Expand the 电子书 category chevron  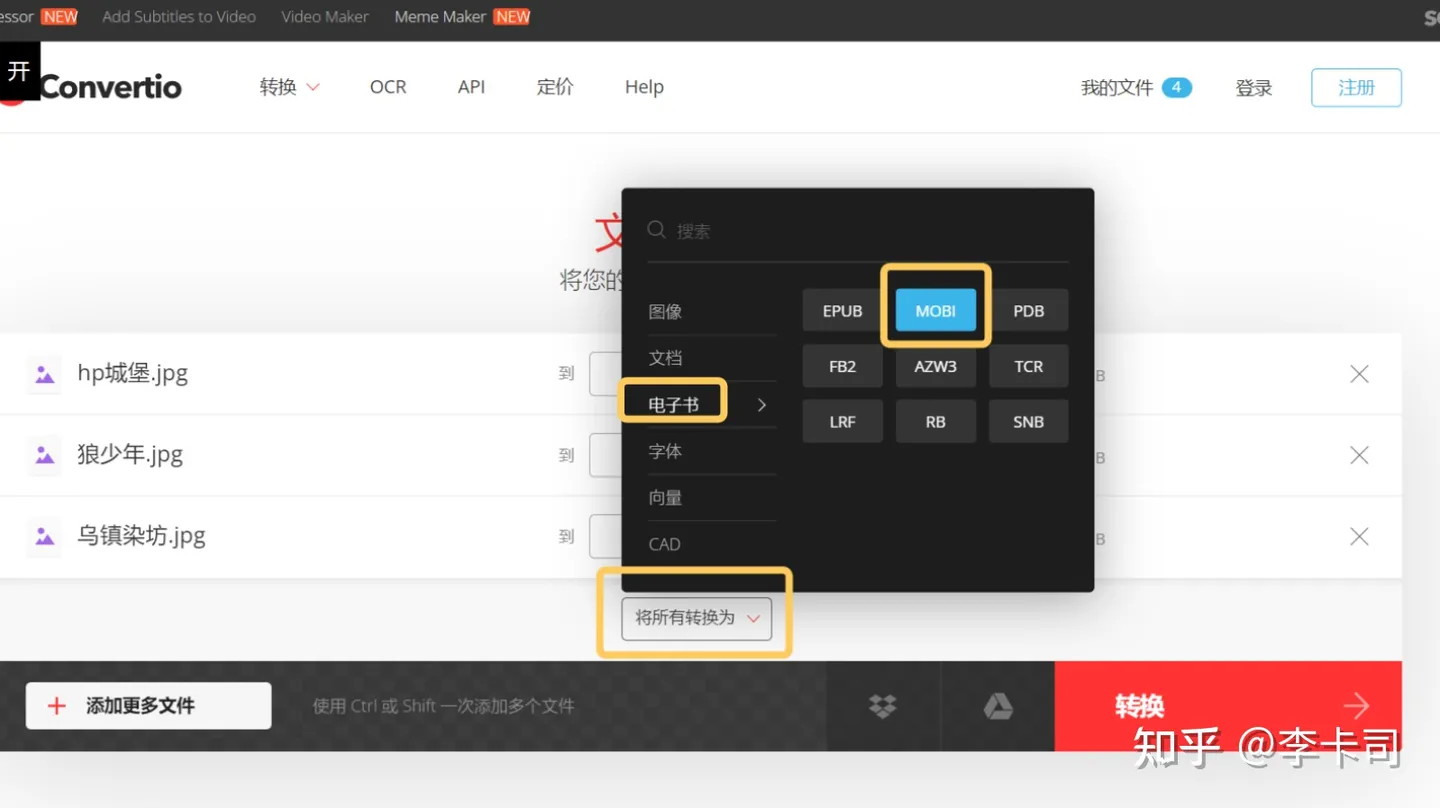(762, 404)
